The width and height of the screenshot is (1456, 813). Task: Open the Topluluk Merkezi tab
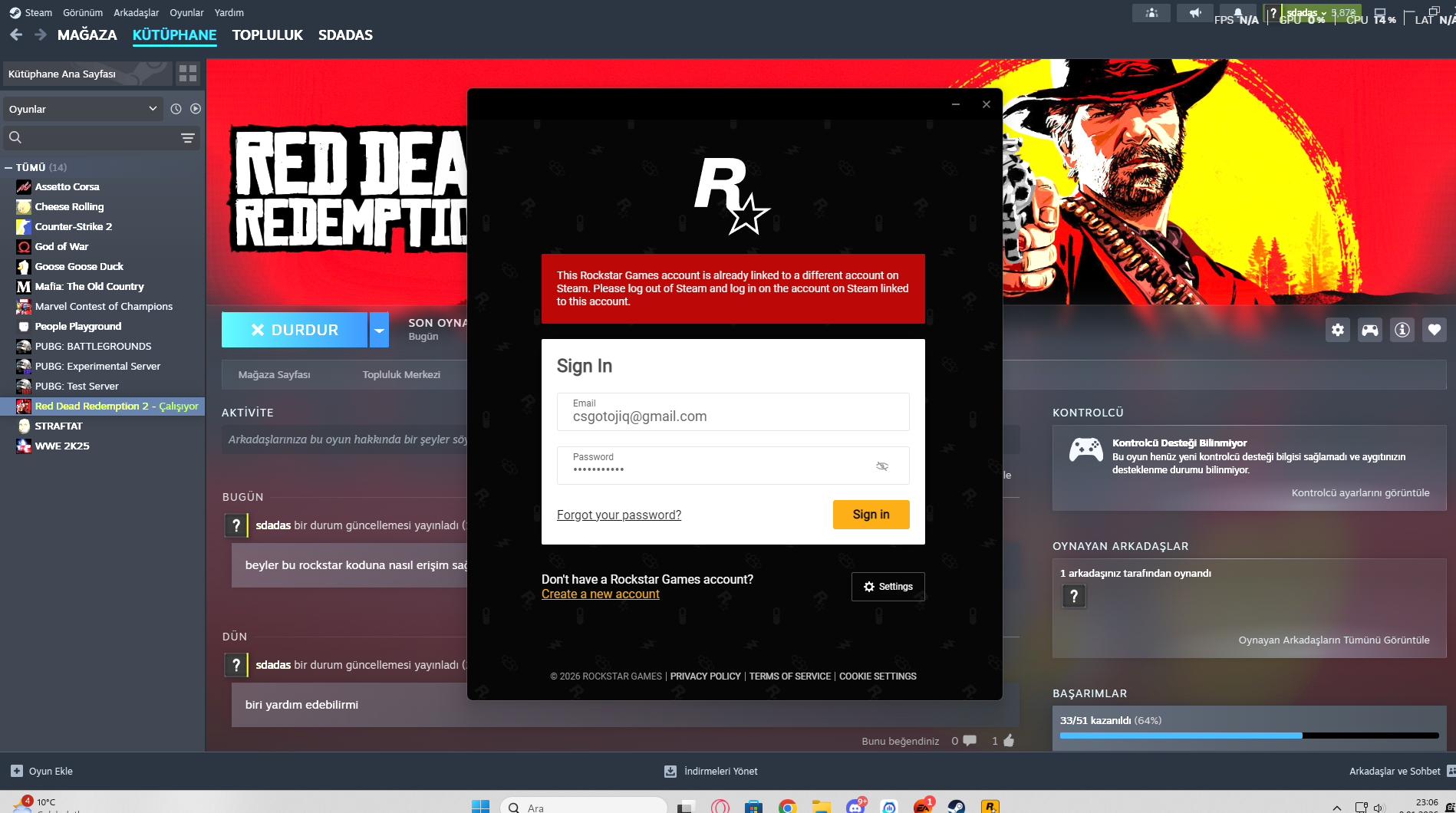pyautogui.click(x=401, y=374)
